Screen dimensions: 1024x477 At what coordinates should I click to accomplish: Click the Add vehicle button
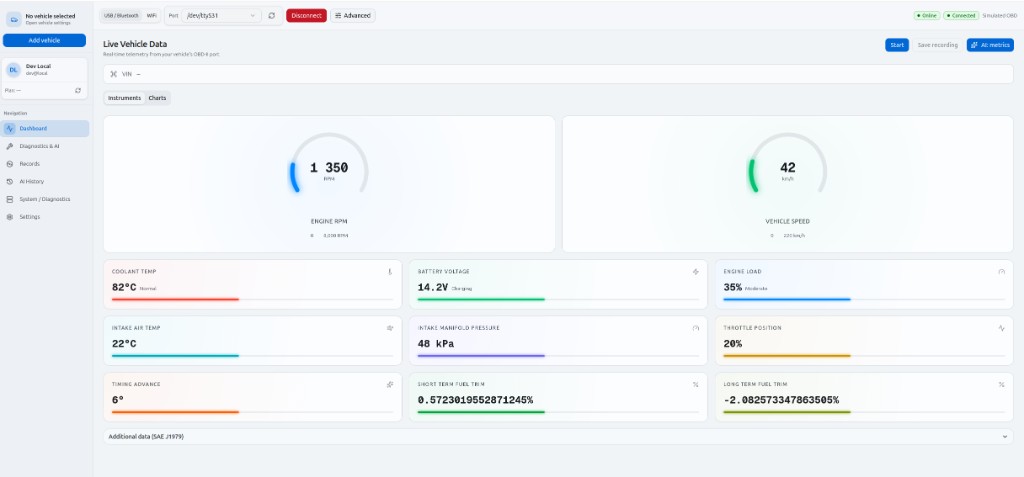[x=44, y=40]
